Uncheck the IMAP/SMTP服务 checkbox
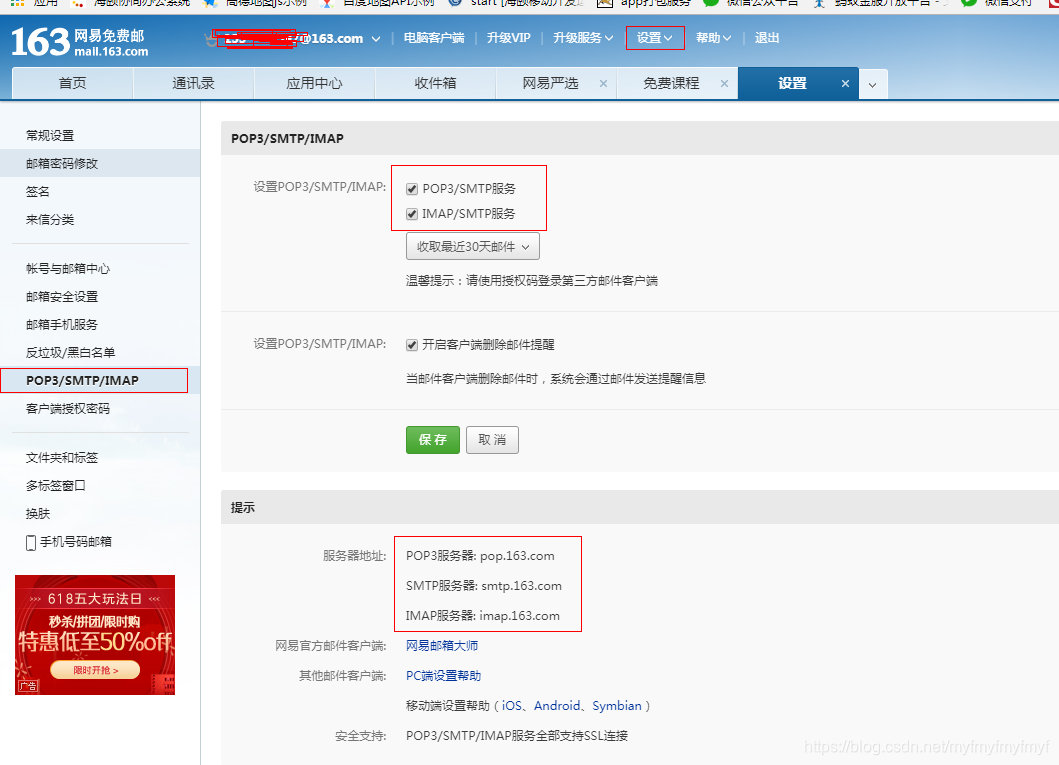This screenshot has height=765, width=1059. pos(412,214)
